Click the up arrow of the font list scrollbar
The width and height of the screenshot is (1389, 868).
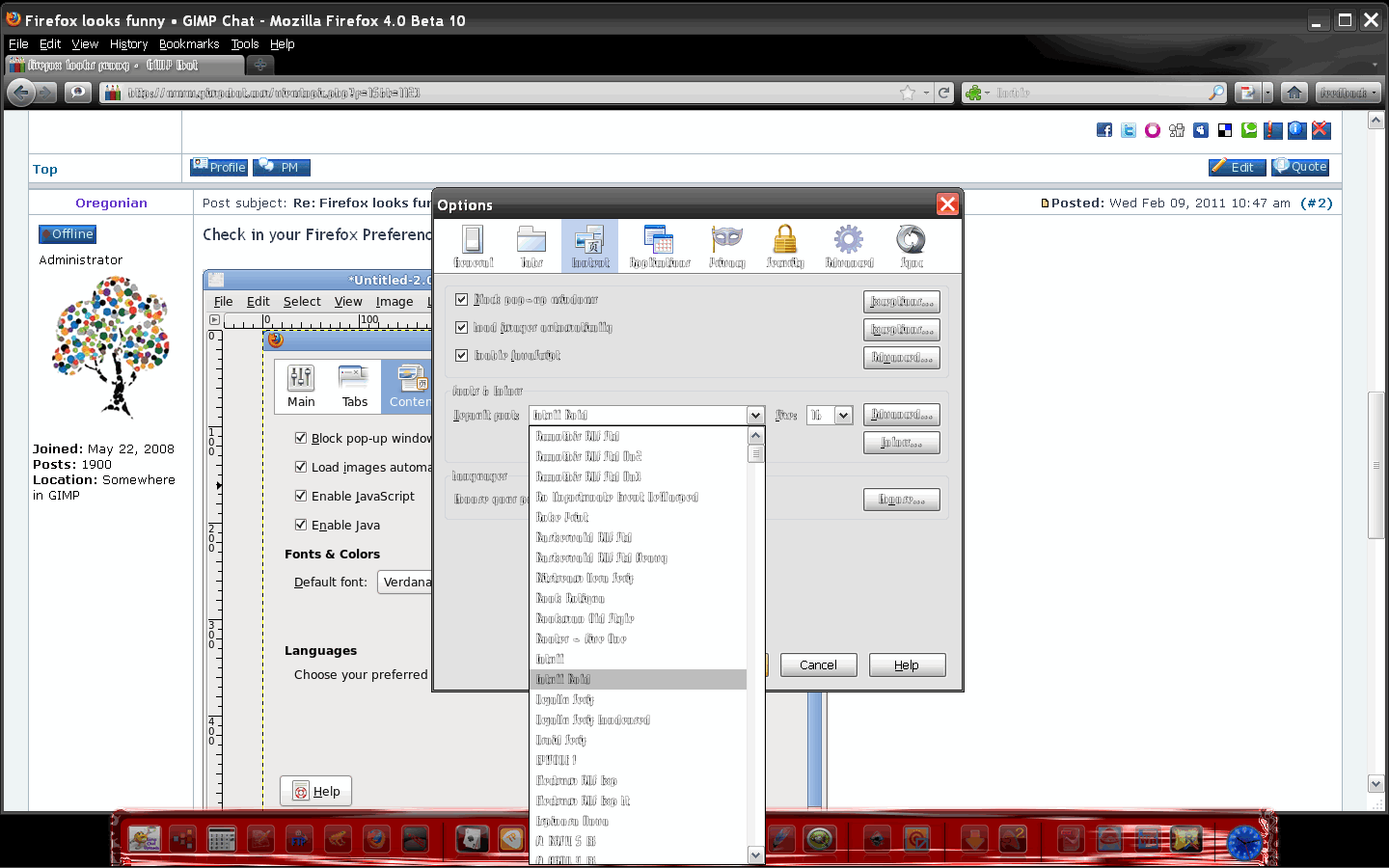point(755,436)
